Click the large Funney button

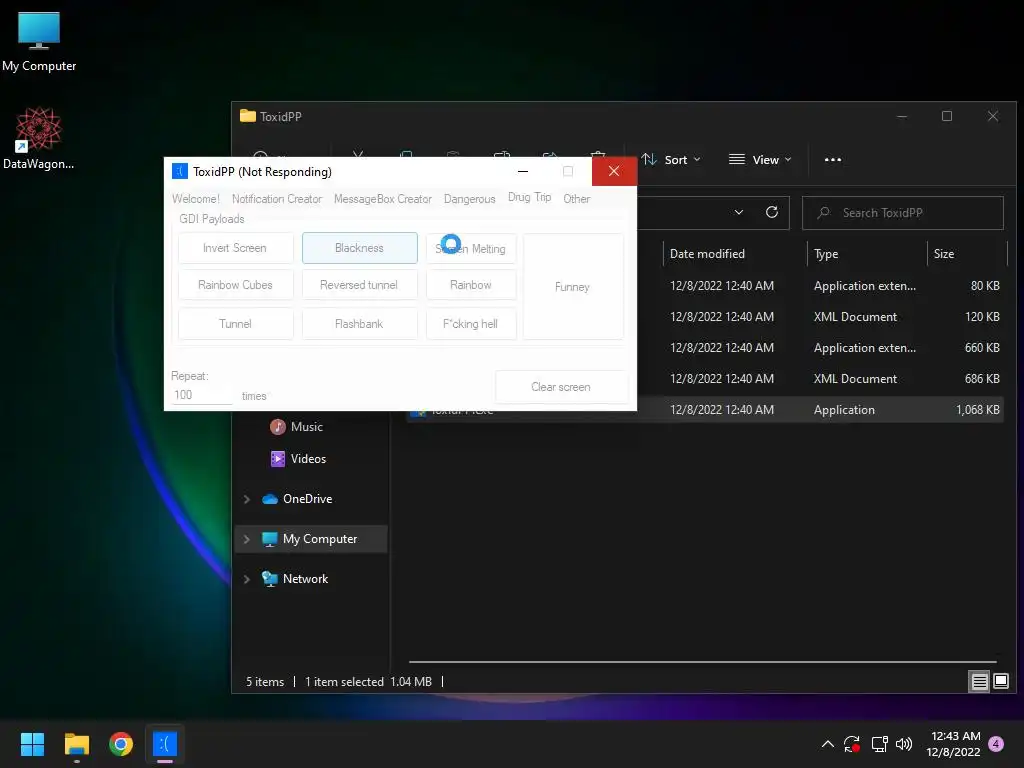(573, 287)
